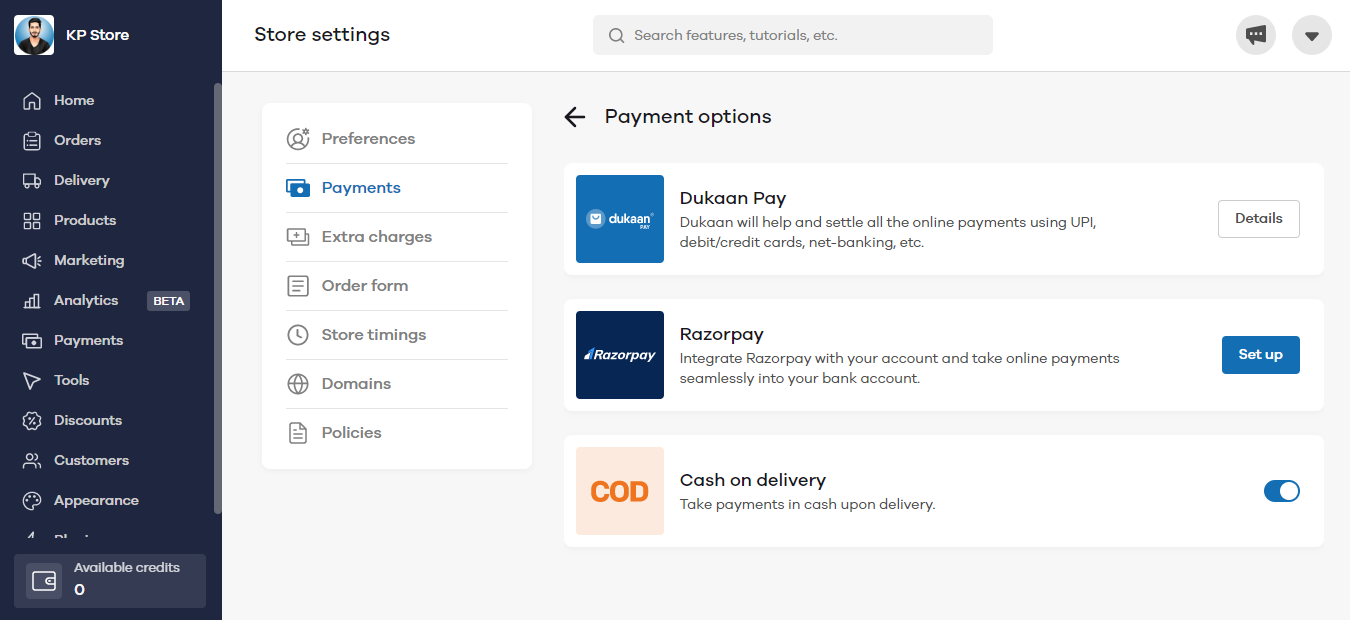Open Analytics from the sidebar
The image size is (1350, 620).
tap(86, 301)
